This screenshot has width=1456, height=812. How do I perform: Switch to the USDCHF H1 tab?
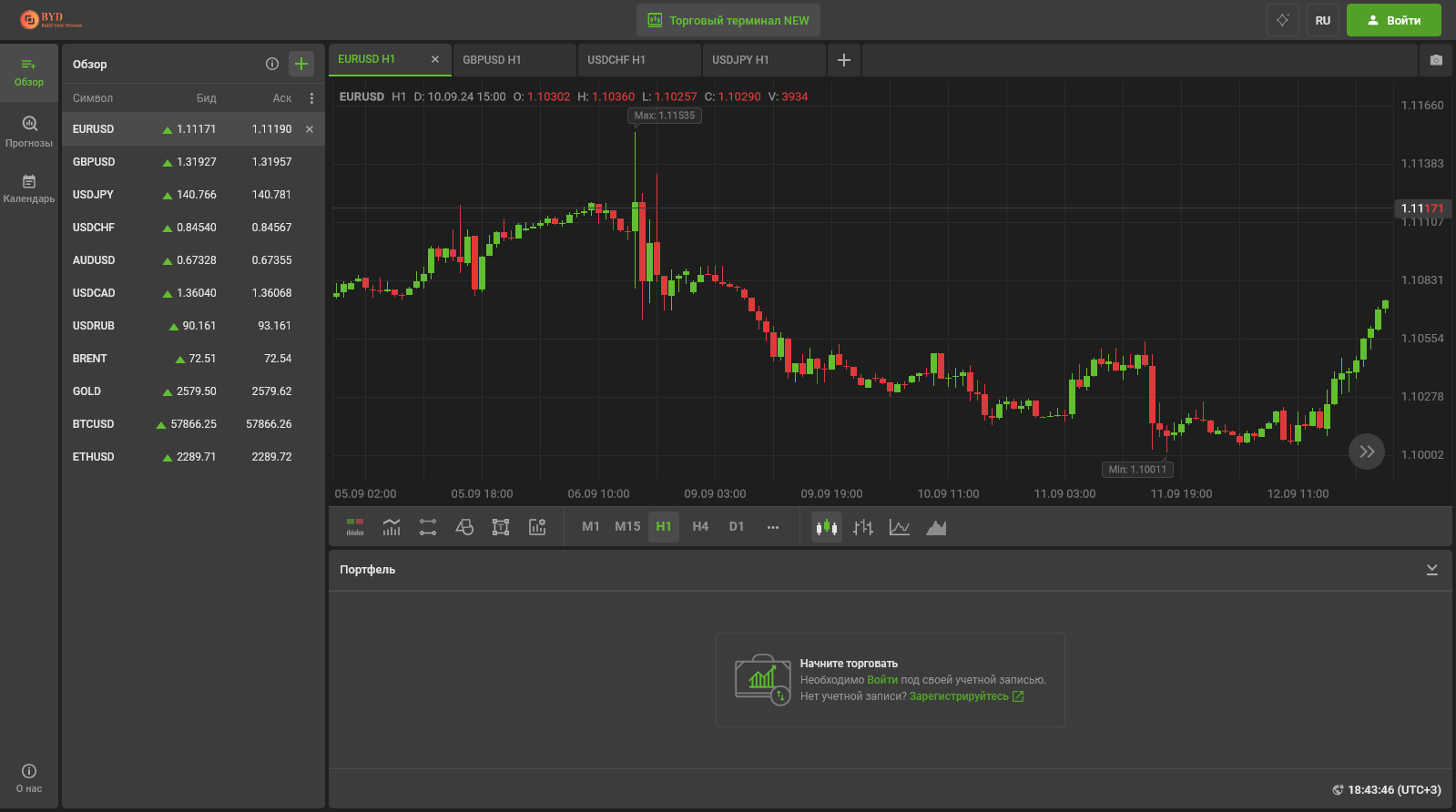(x=639, y=60)
